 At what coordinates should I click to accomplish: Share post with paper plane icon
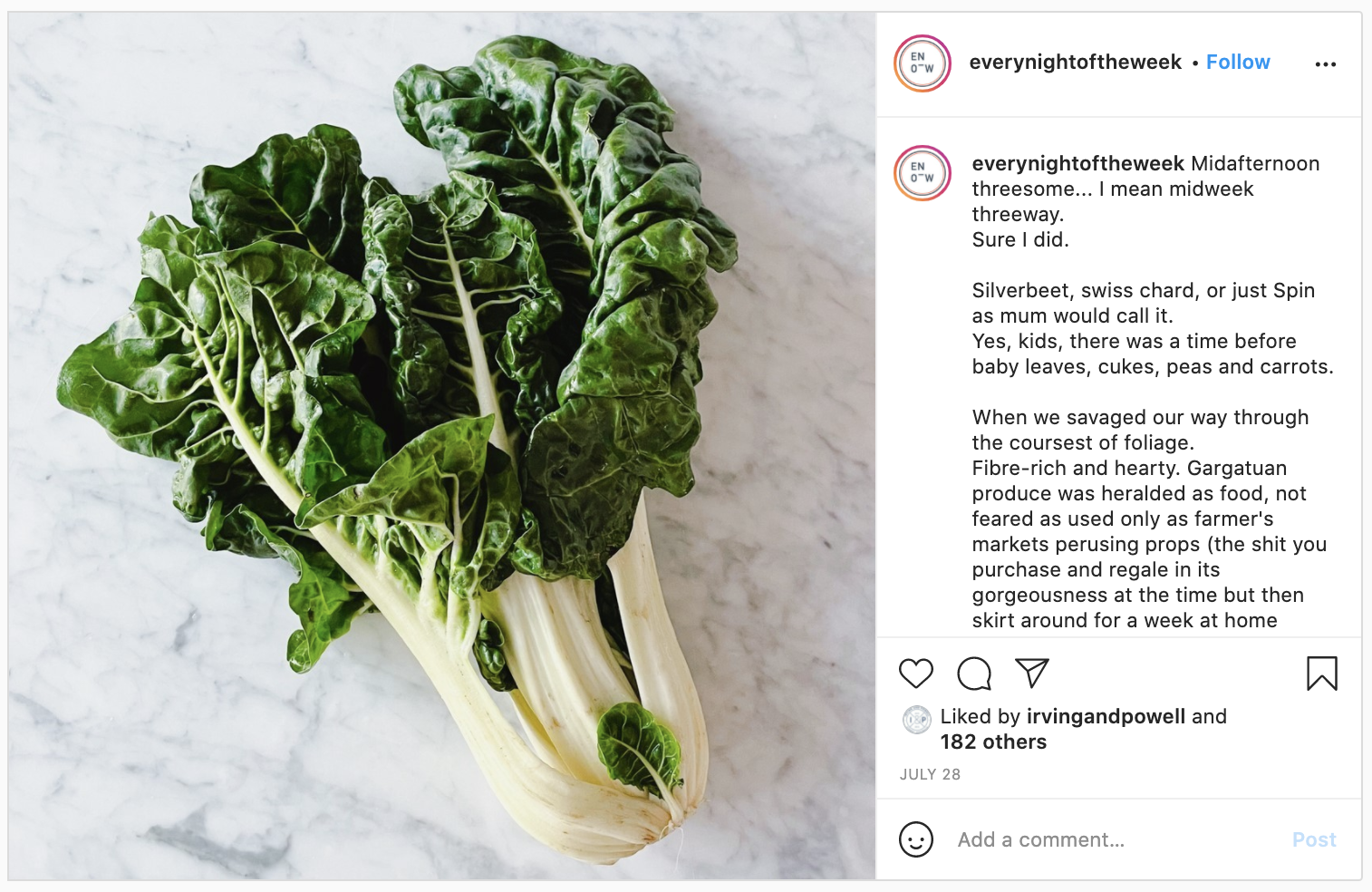pos(1032,673)
